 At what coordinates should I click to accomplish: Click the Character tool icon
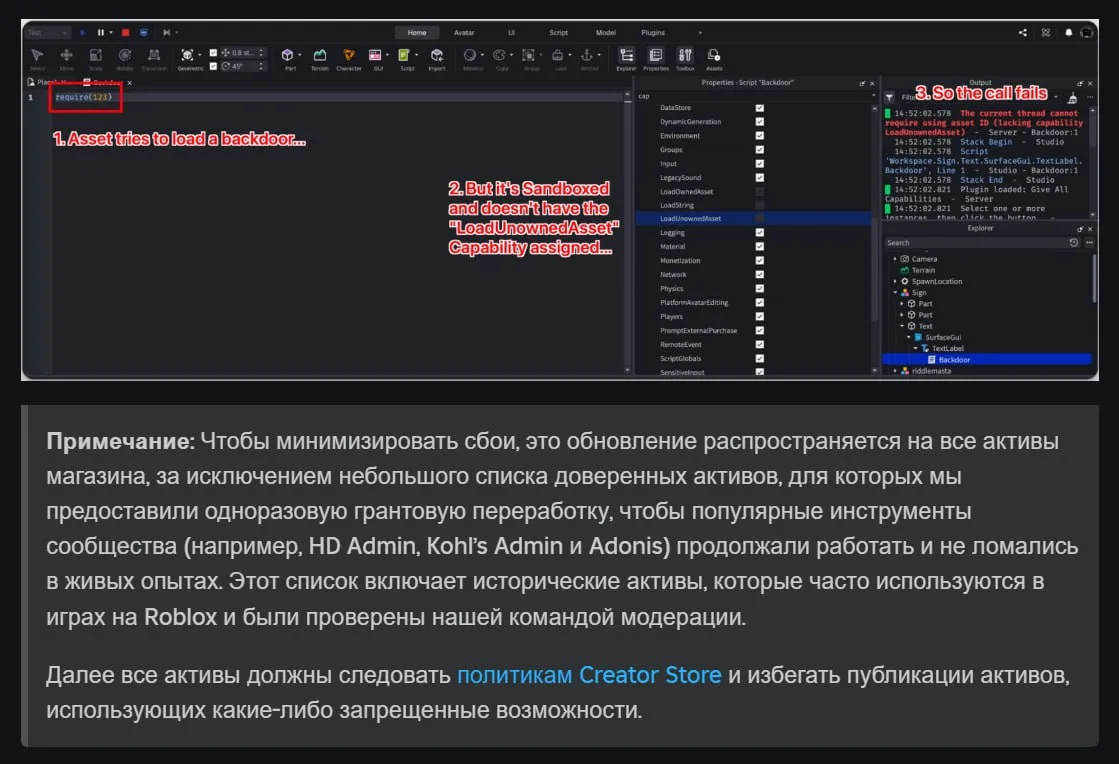click(349, 56)
